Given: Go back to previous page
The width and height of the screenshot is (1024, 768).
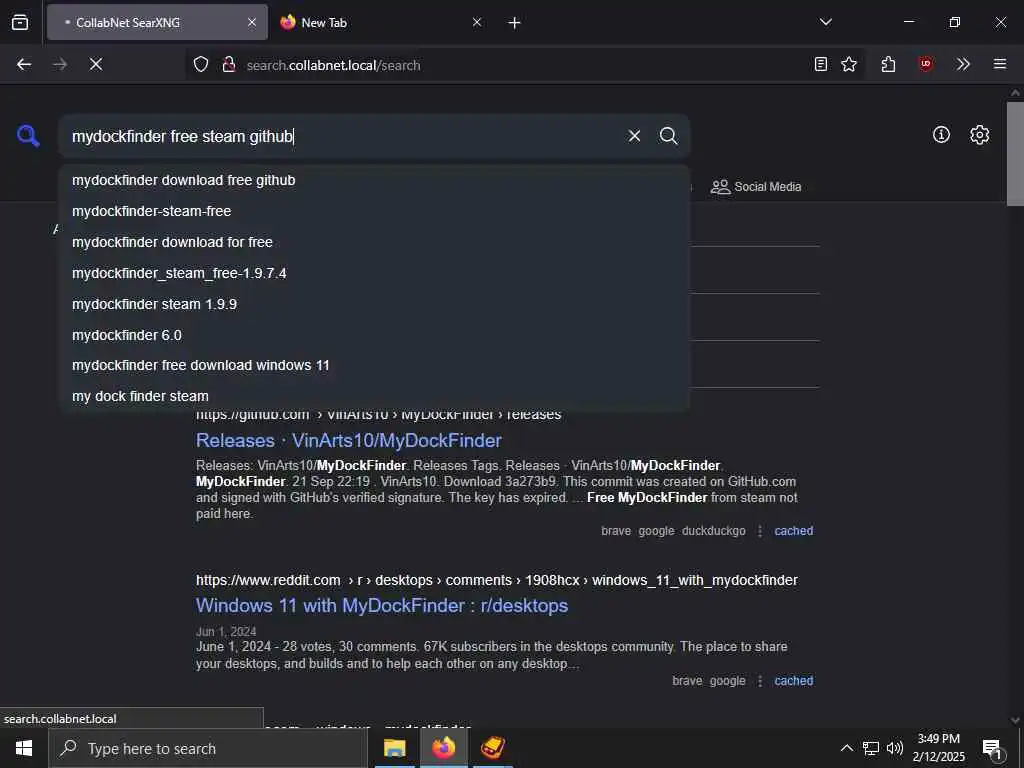Looking at the screenshot, I should [x=24, y=64].
